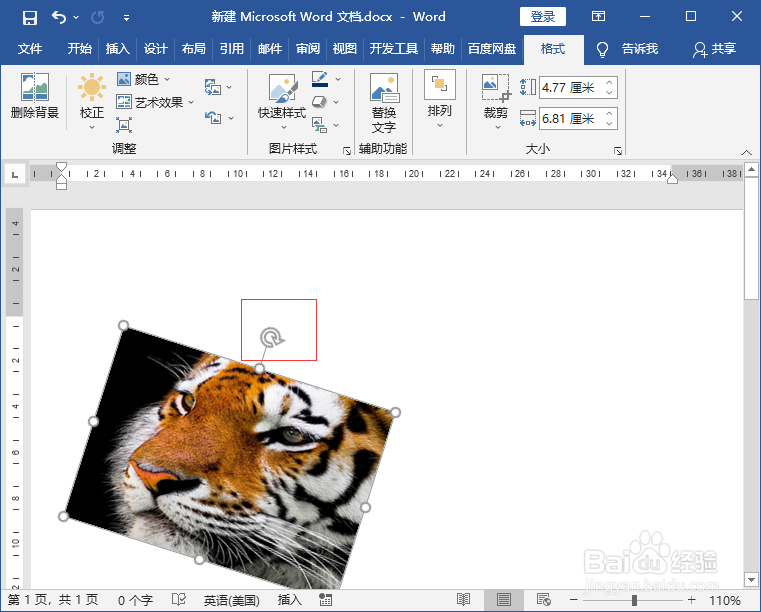Collapse the ribbon with the chevron
761x612 pixels.
click(746, 152)
